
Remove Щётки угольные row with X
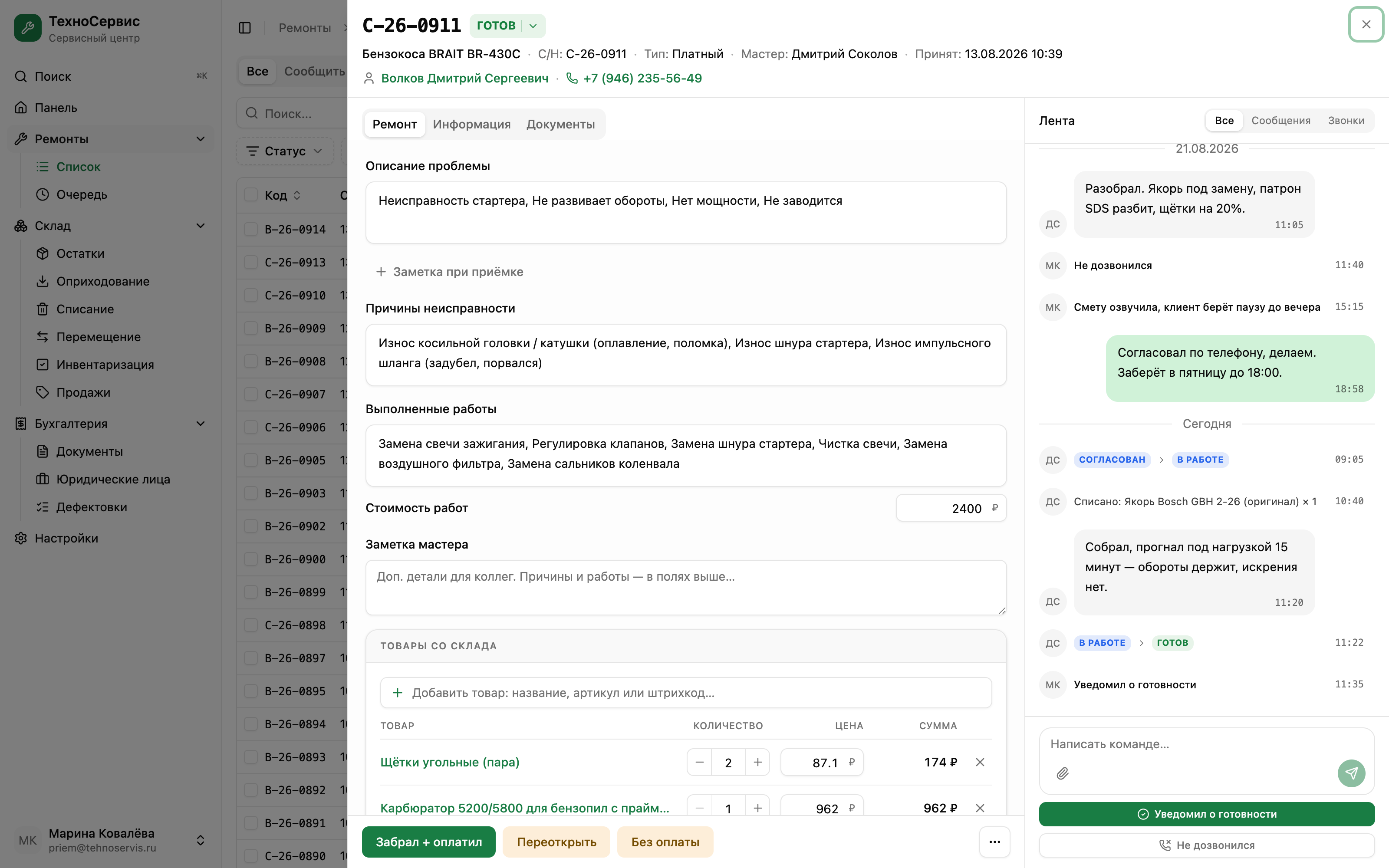pyautogui.click(x=980, y=762)
